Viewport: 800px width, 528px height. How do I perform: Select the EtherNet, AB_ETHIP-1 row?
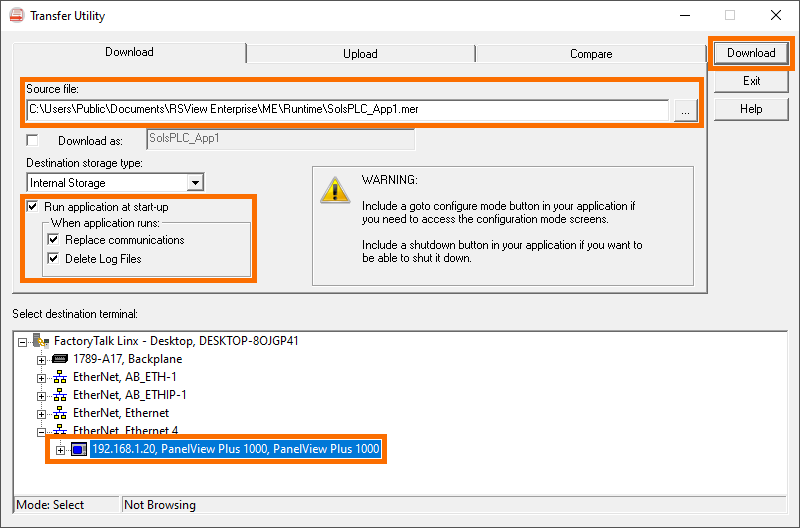(130, 395)
